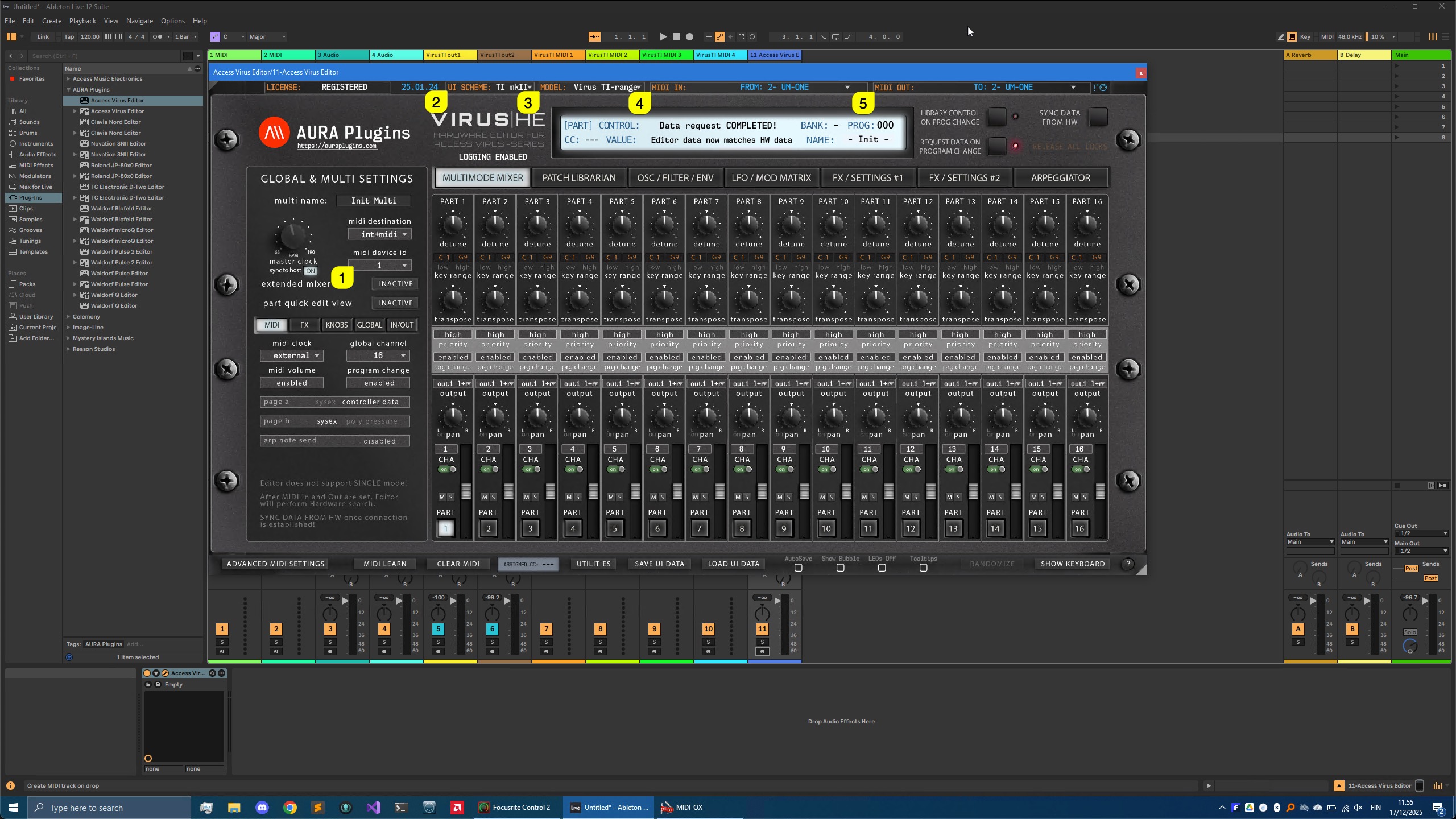1456x819 pixels.
Task: Open Discord from the taskbar
Action: pyautogui.click(x=262, y=807)
